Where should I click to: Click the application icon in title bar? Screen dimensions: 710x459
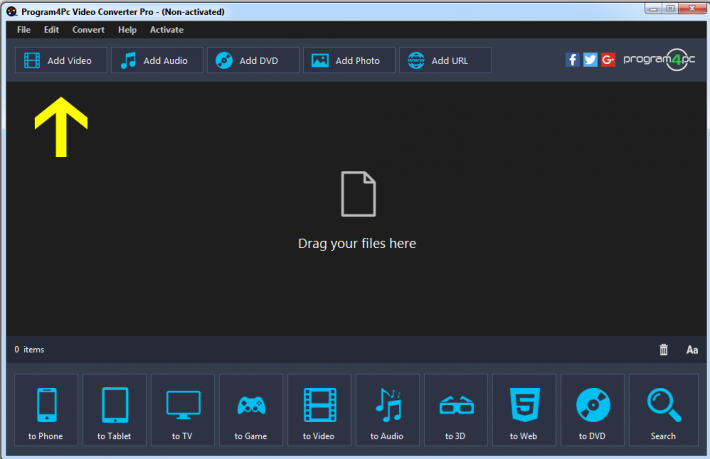tap(12, 11)
